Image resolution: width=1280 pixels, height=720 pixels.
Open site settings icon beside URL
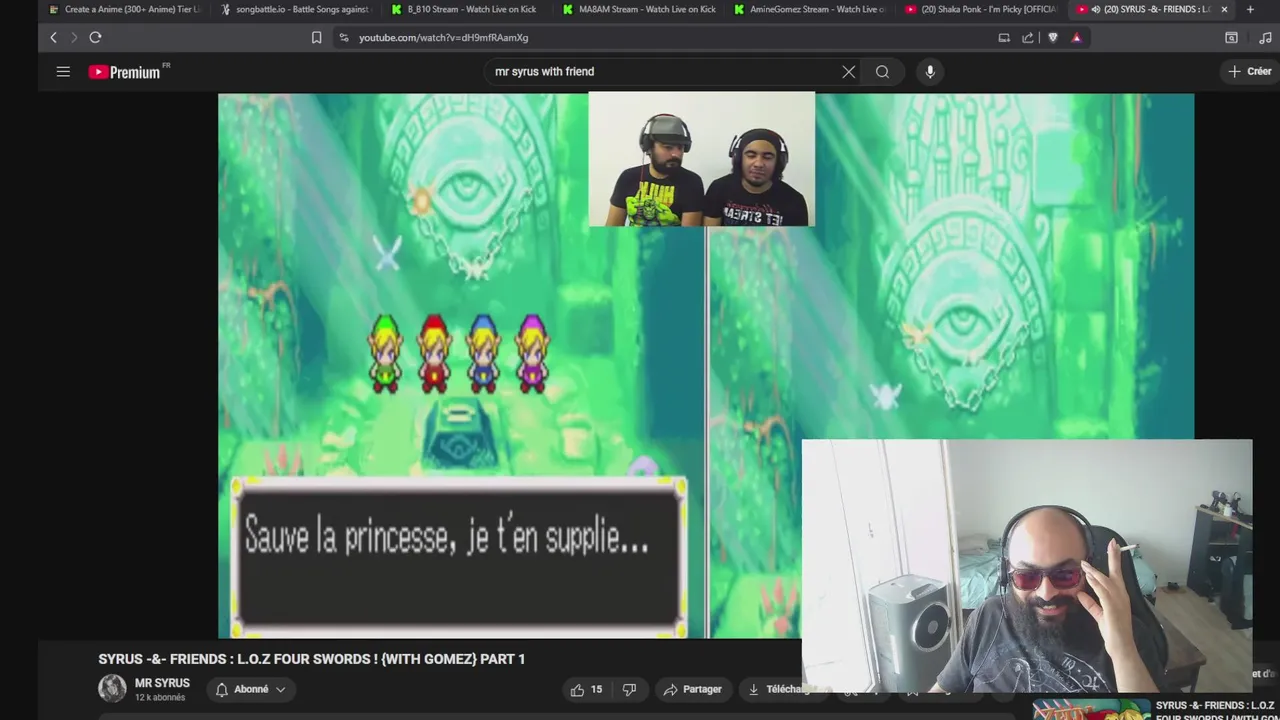[x=343, y=37]
